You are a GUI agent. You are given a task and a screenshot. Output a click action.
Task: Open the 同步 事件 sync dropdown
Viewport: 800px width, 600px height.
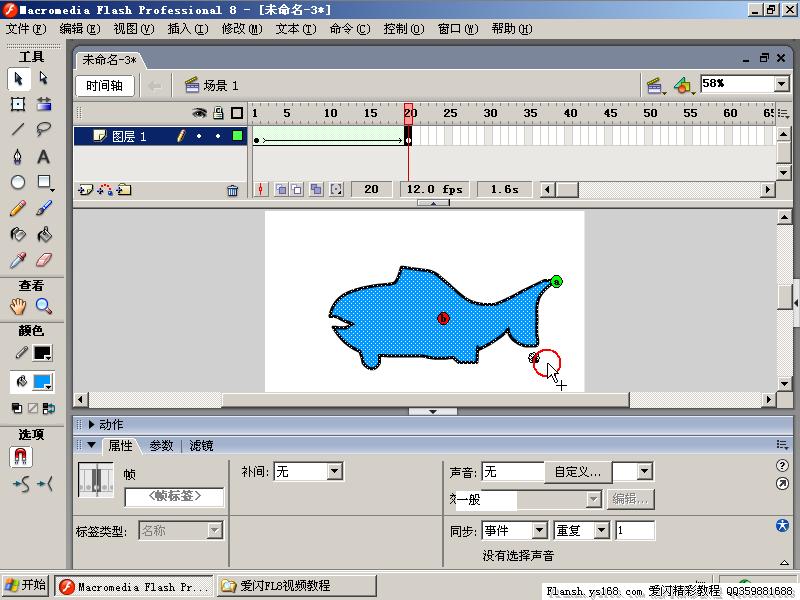(x=540, y=531)
